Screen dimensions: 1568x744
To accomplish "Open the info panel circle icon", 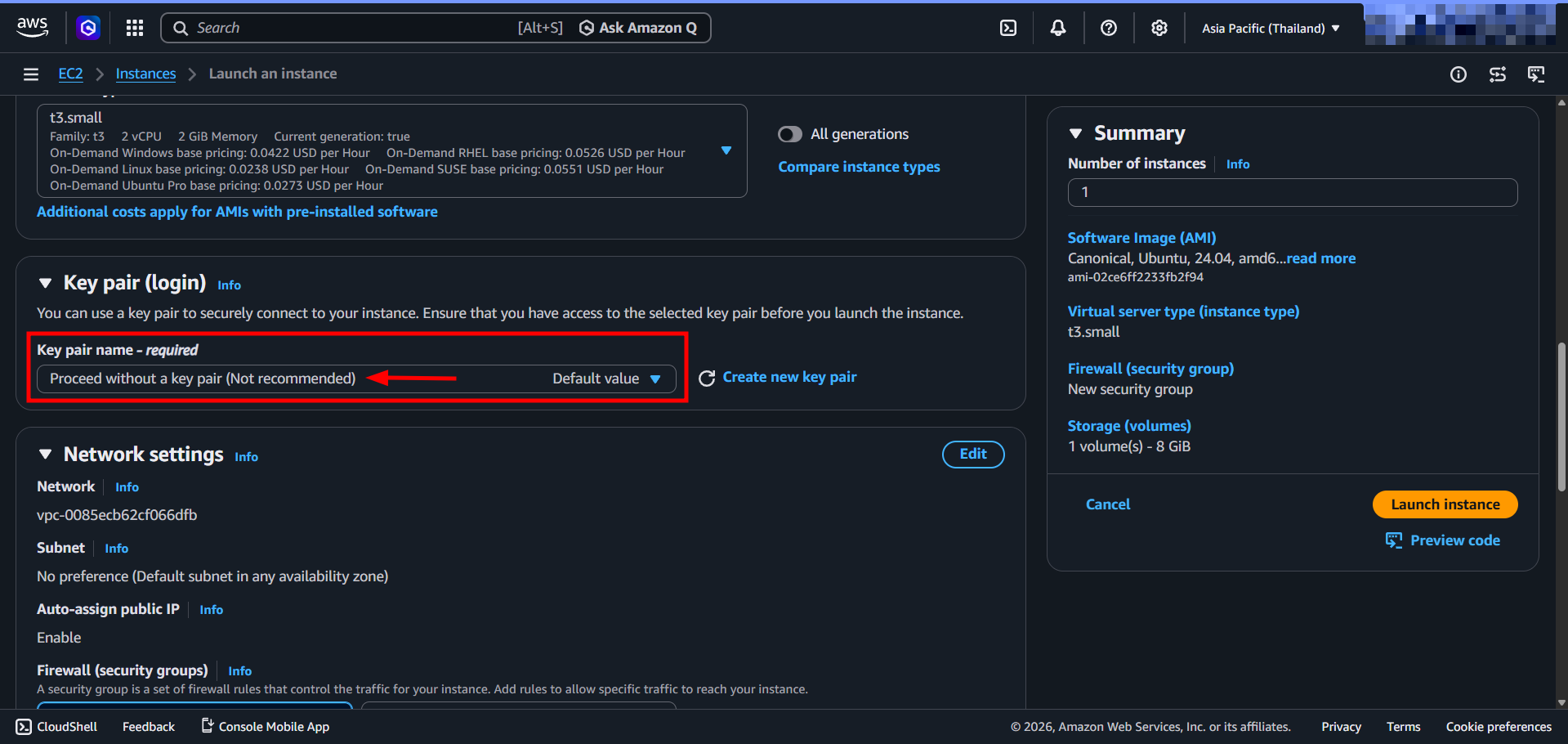I will (x=1459, y=74).
